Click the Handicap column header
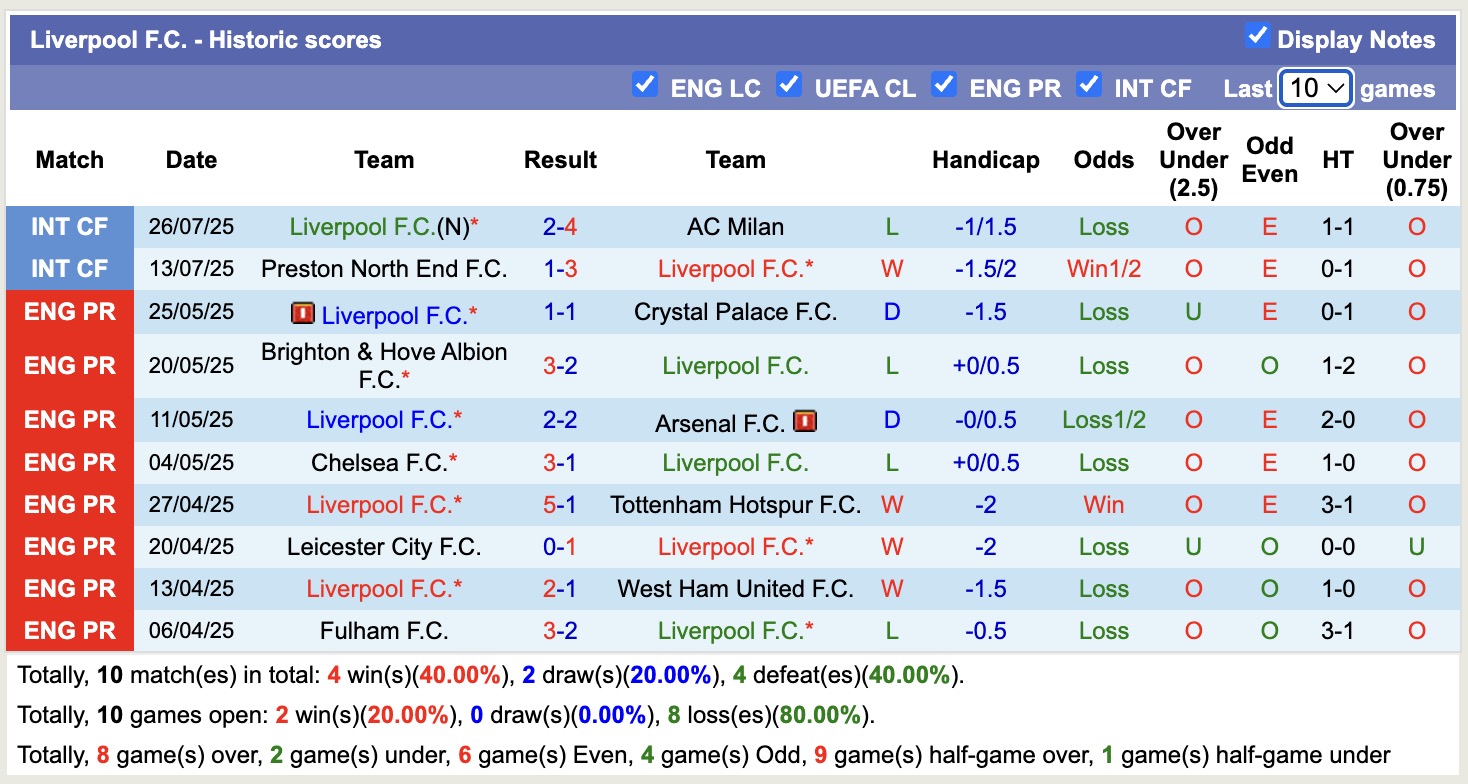The width and height of the screenshot is (1468, 784). [985, 160]
